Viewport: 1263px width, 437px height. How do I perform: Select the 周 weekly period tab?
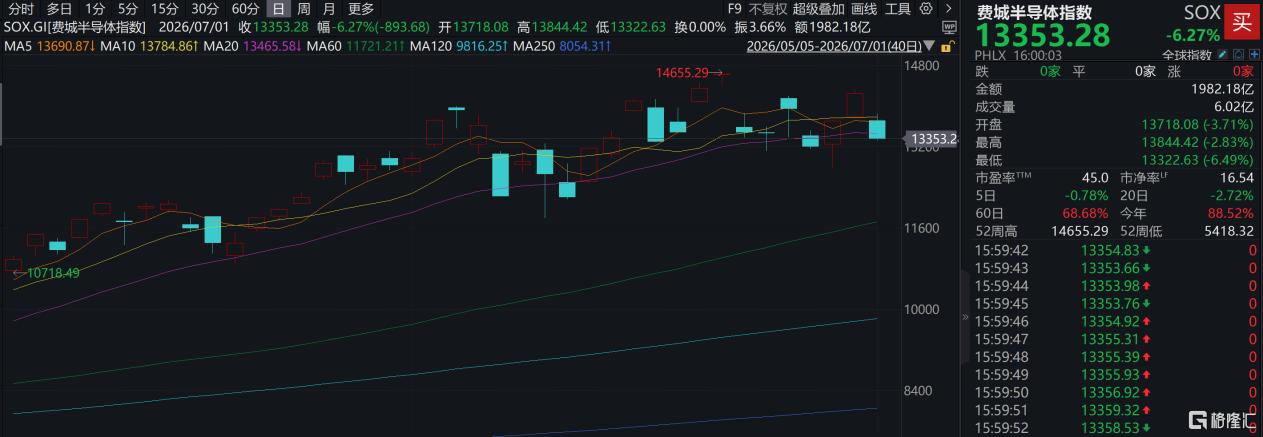[x=302, y=9]
